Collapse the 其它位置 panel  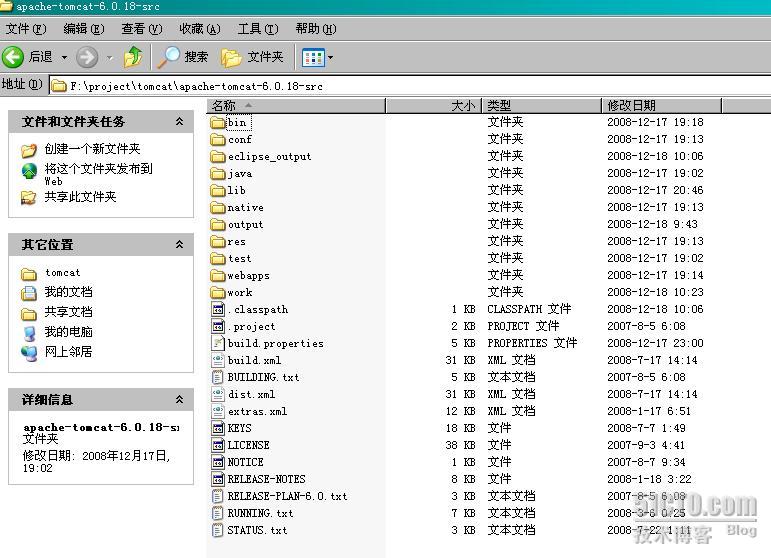click(179, 244)
